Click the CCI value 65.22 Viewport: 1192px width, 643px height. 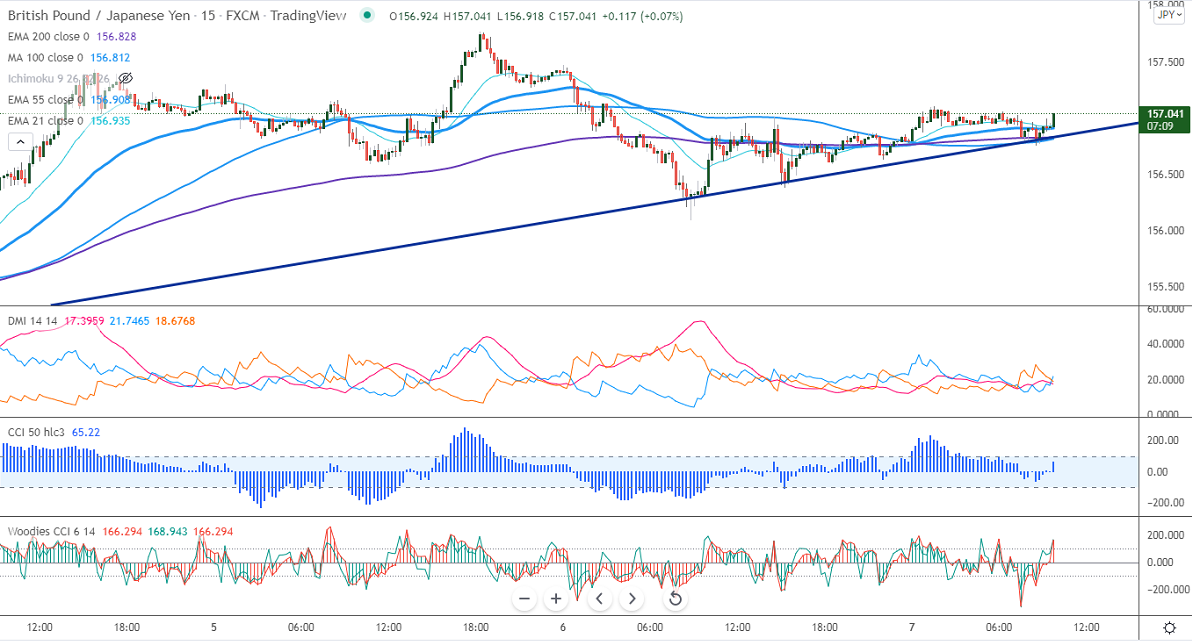pos(86,432)
